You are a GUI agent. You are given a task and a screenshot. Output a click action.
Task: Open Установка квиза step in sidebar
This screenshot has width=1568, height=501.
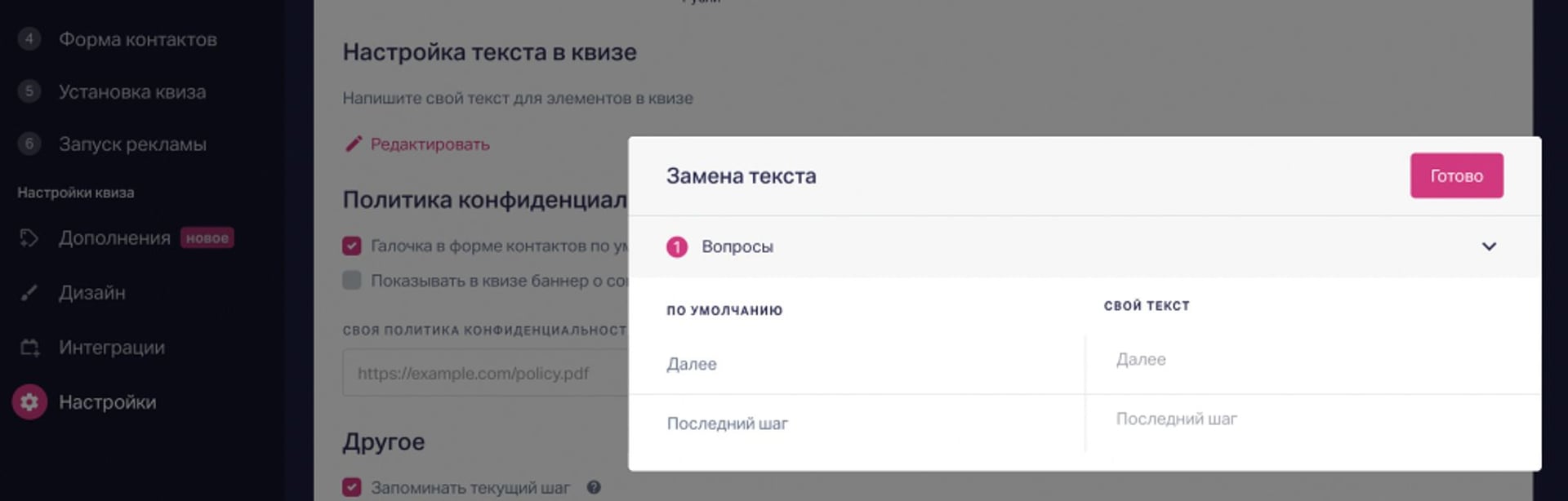click(132, 91)
